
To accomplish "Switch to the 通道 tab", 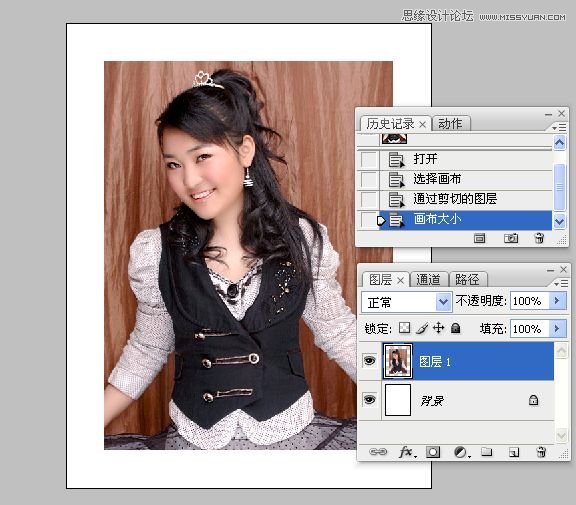I will point(428,280).
